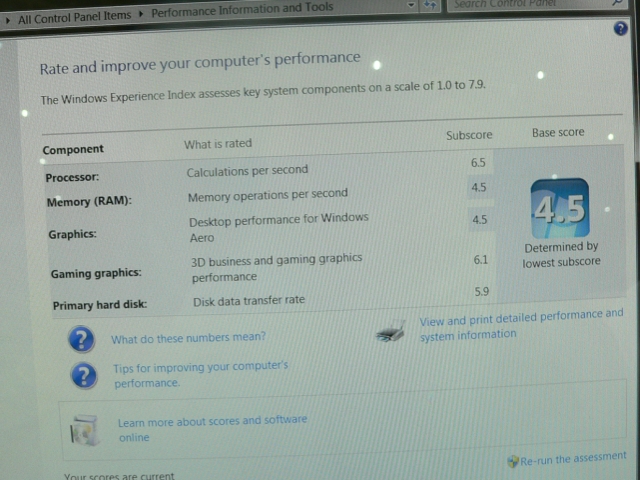The image size is (640, 480).
Task: Click the shield icon next to Re-run the assessment
Action: click(513, 461)
